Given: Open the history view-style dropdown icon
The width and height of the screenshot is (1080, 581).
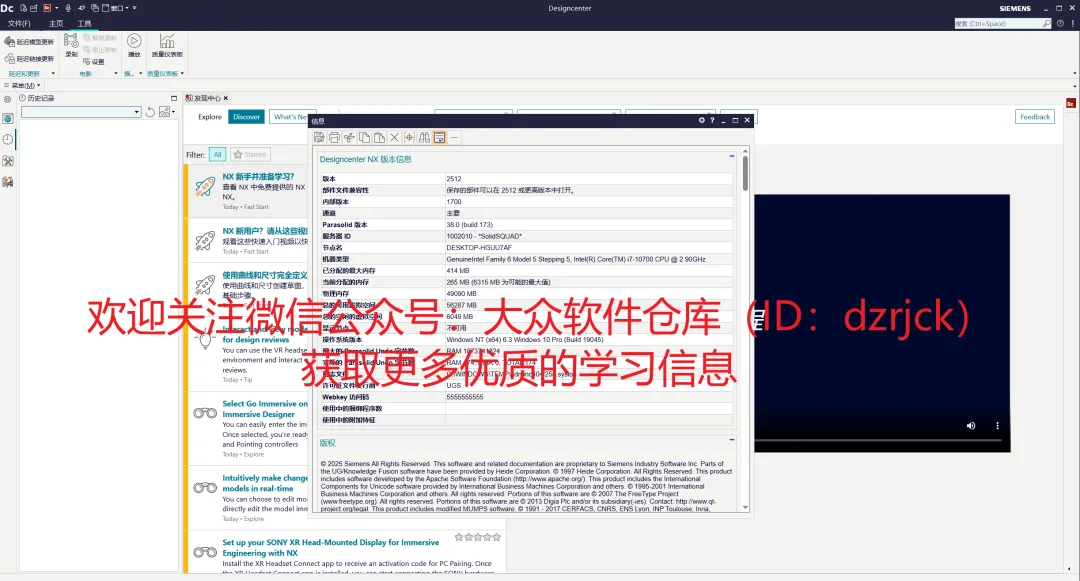Looking at the screenshot, I should 166,112.
